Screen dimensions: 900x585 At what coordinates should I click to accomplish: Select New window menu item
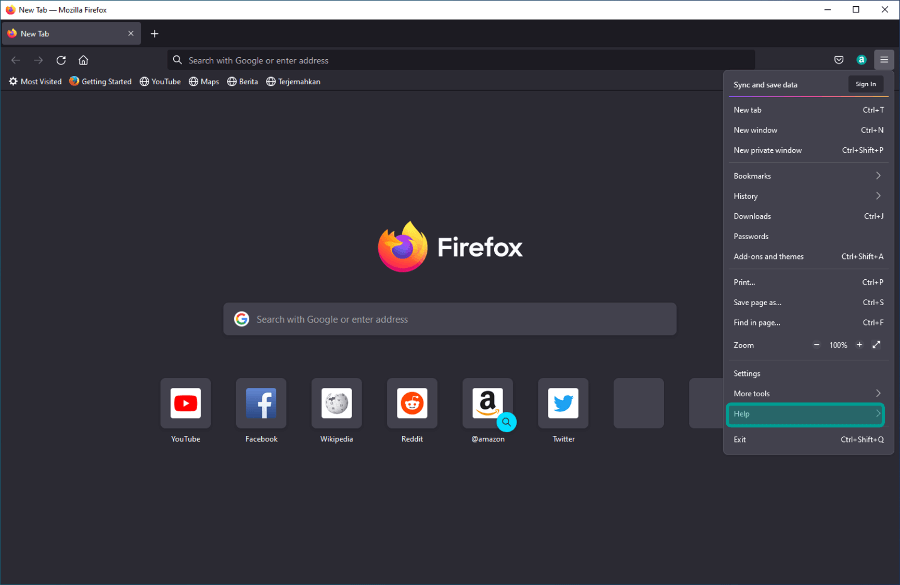coord(808,130)
